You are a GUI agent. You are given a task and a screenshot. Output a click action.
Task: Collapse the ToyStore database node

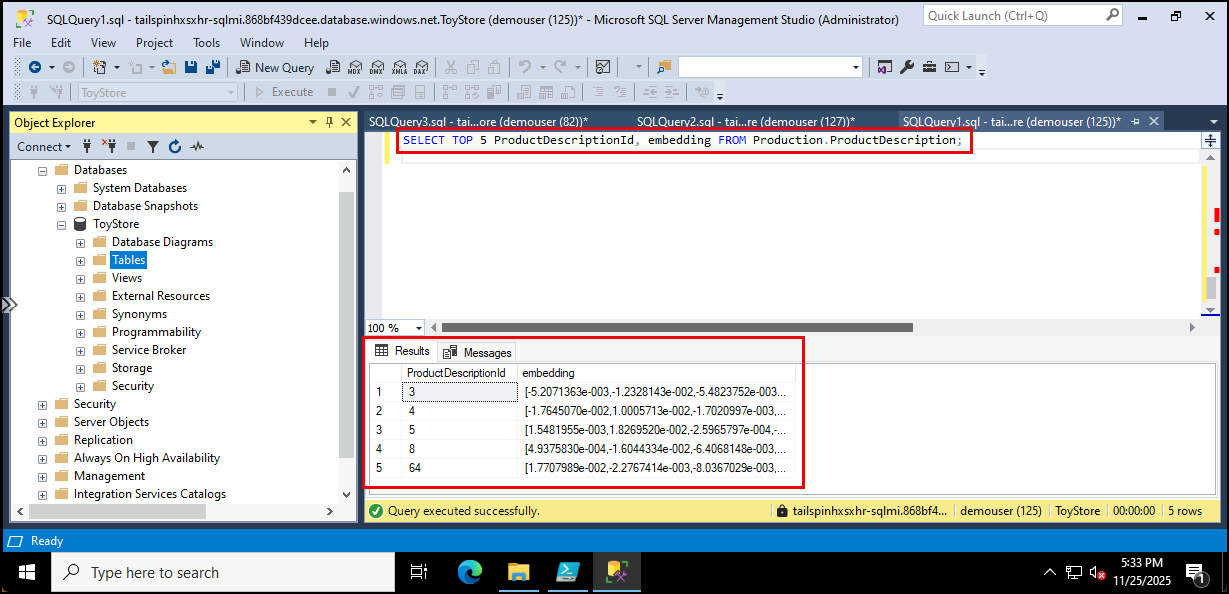pyautogui.click(x=62, y=223)
